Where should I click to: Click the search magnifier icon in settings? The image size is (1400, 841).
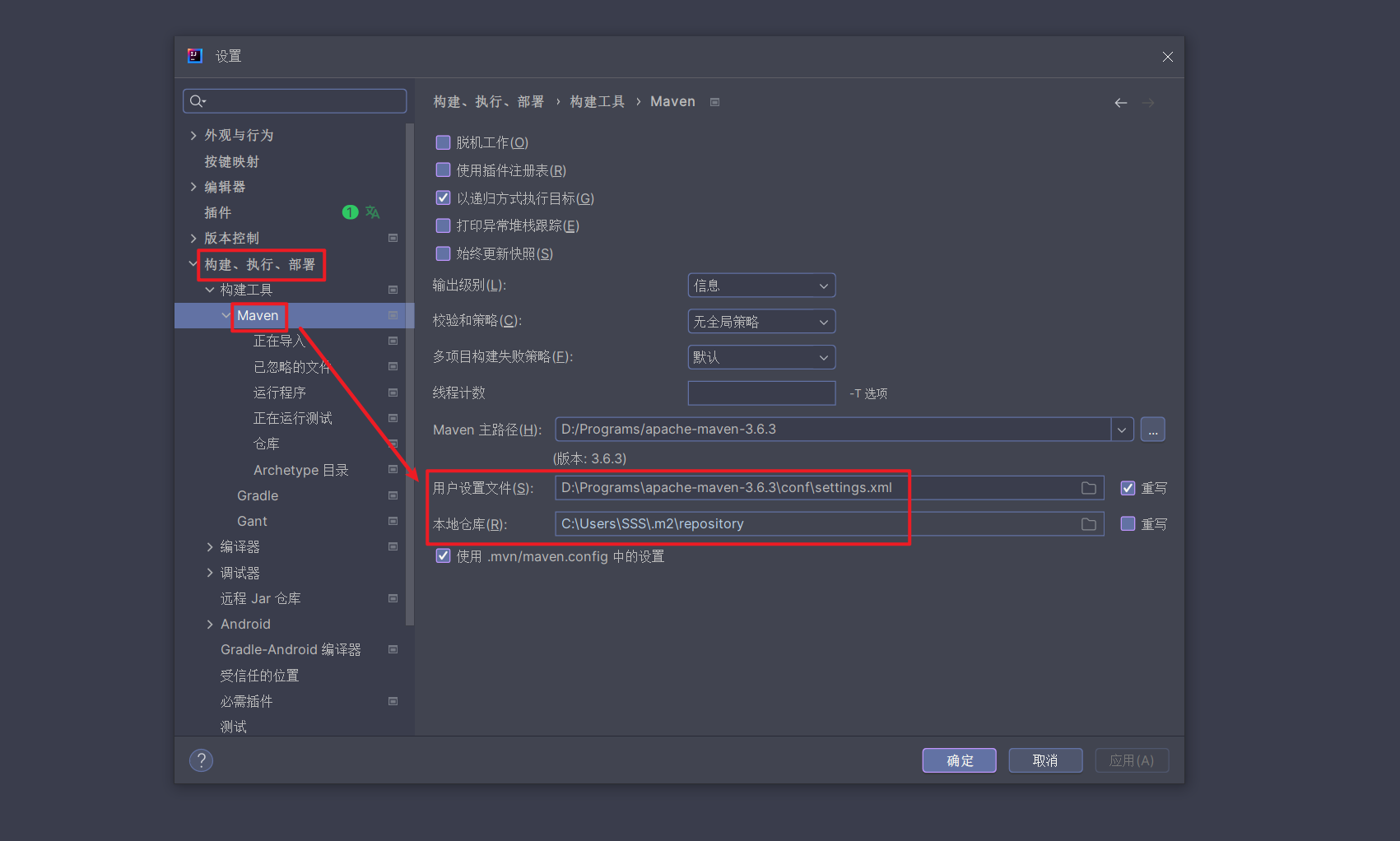[197, 101]
